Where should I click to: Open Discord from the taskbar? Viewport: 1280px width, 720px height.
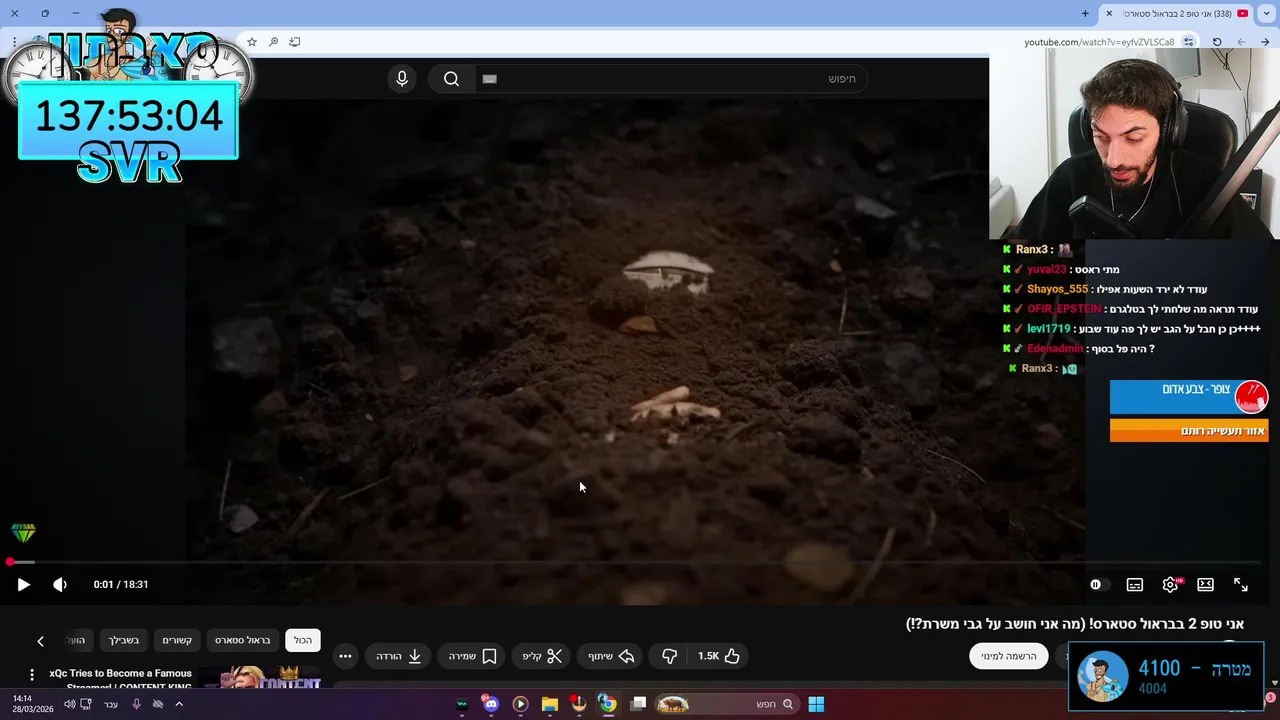click(490, 704)
